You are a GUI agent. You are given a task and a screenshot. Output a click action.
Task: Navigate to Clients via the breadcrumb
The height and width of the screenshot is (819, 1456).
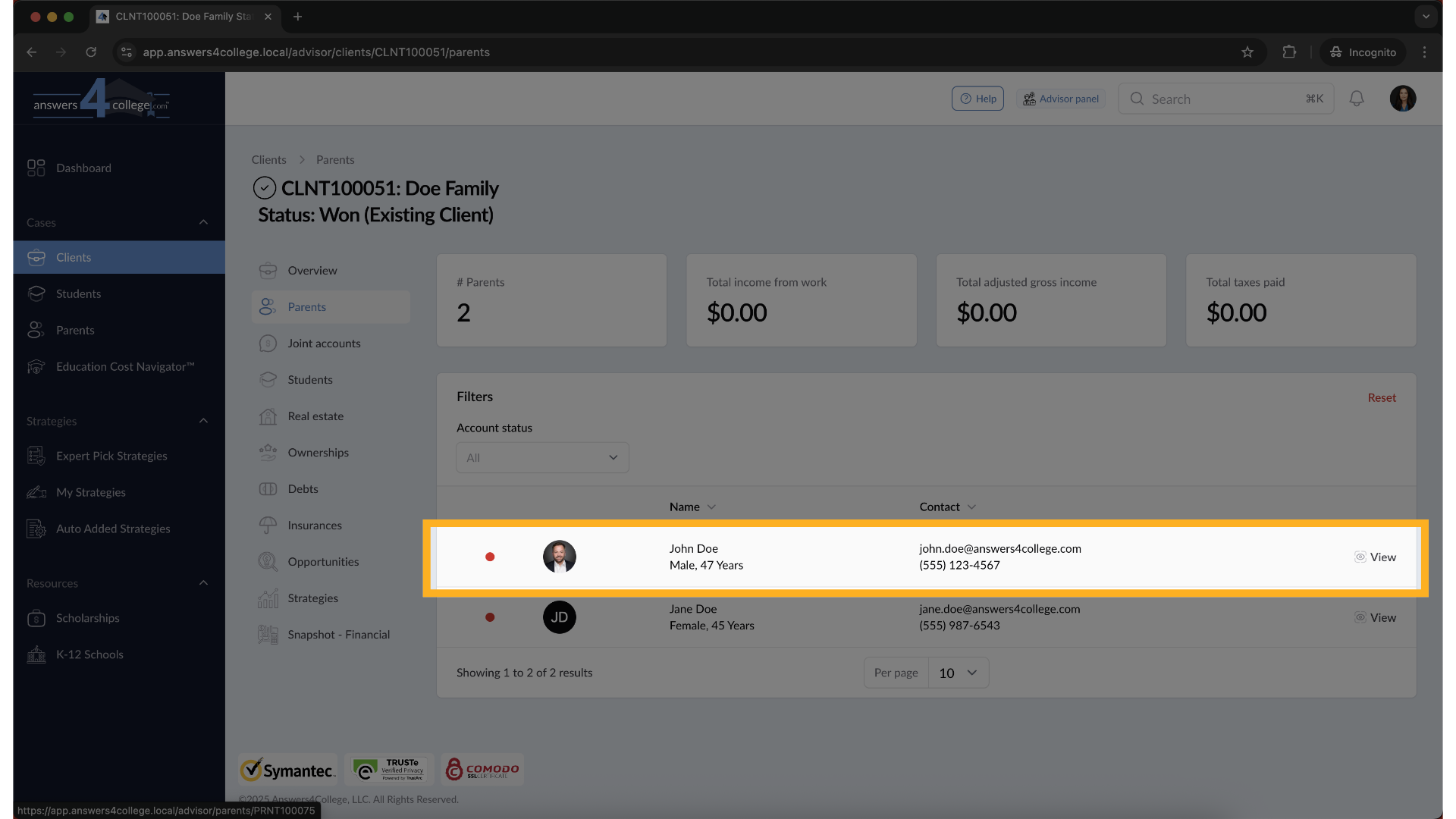pyautogui.click(x=268, y=159)
